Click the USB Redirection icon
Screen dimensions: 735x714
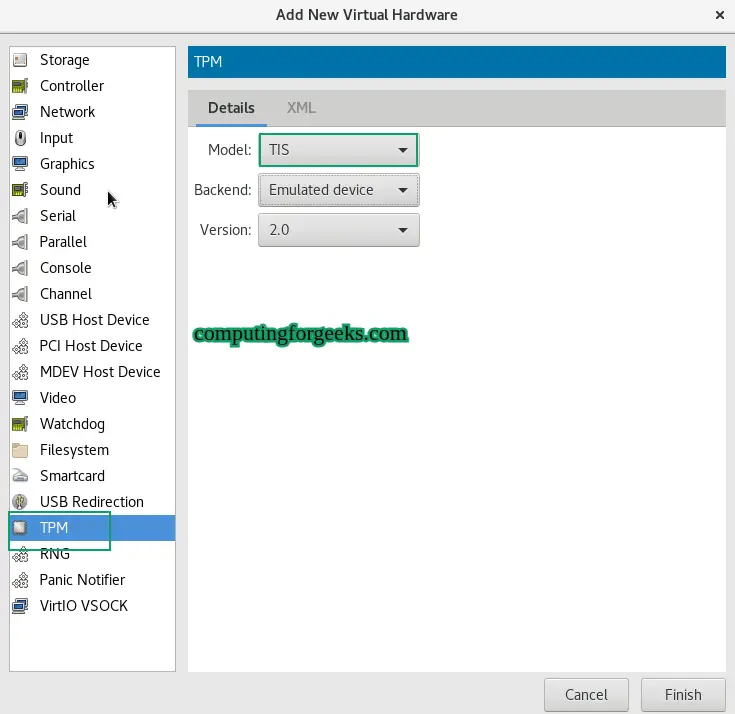(x=20, y=502)
